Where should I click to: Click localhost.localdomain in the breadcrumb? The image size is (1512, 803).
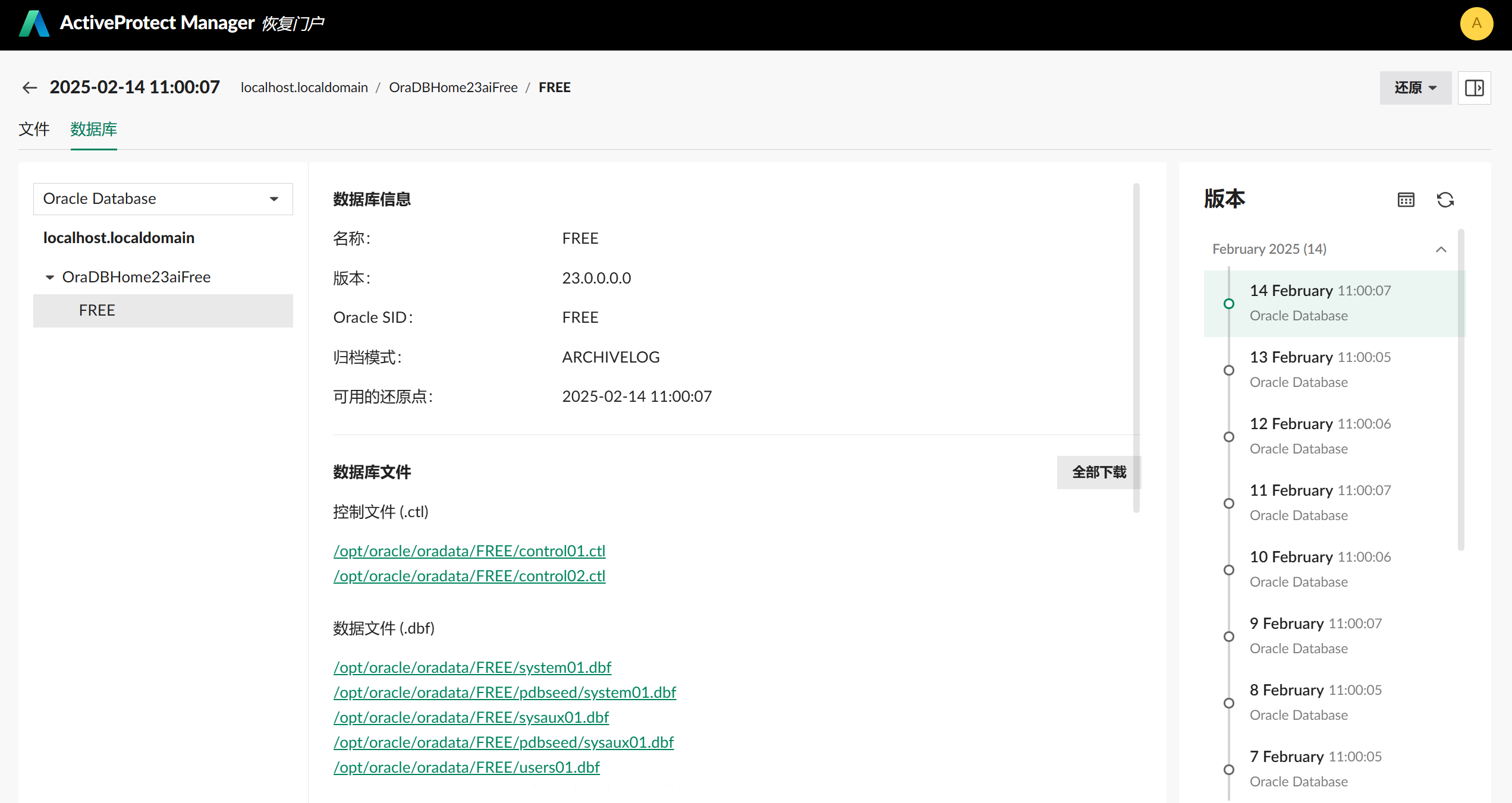click(304, 88)
